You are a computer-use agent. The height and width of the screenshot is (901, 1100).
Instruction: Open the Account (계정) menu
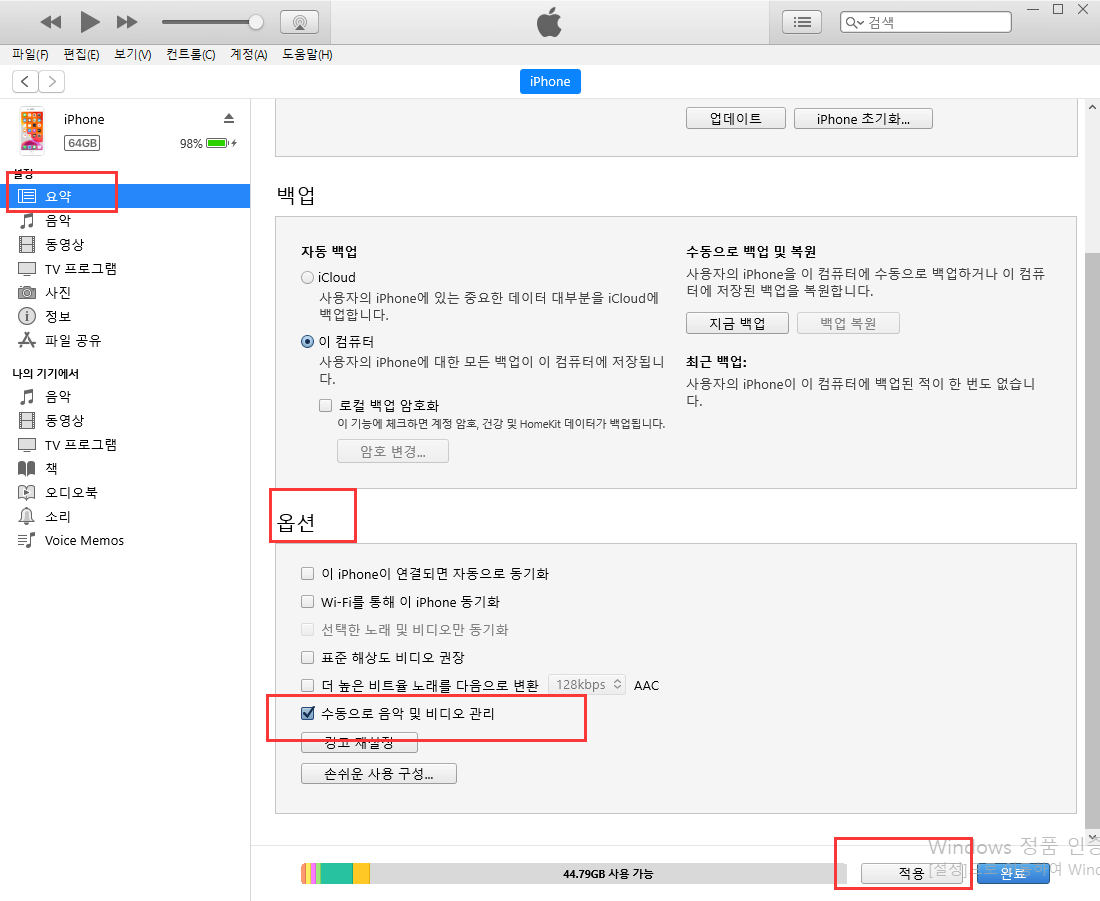pos(248,55)
